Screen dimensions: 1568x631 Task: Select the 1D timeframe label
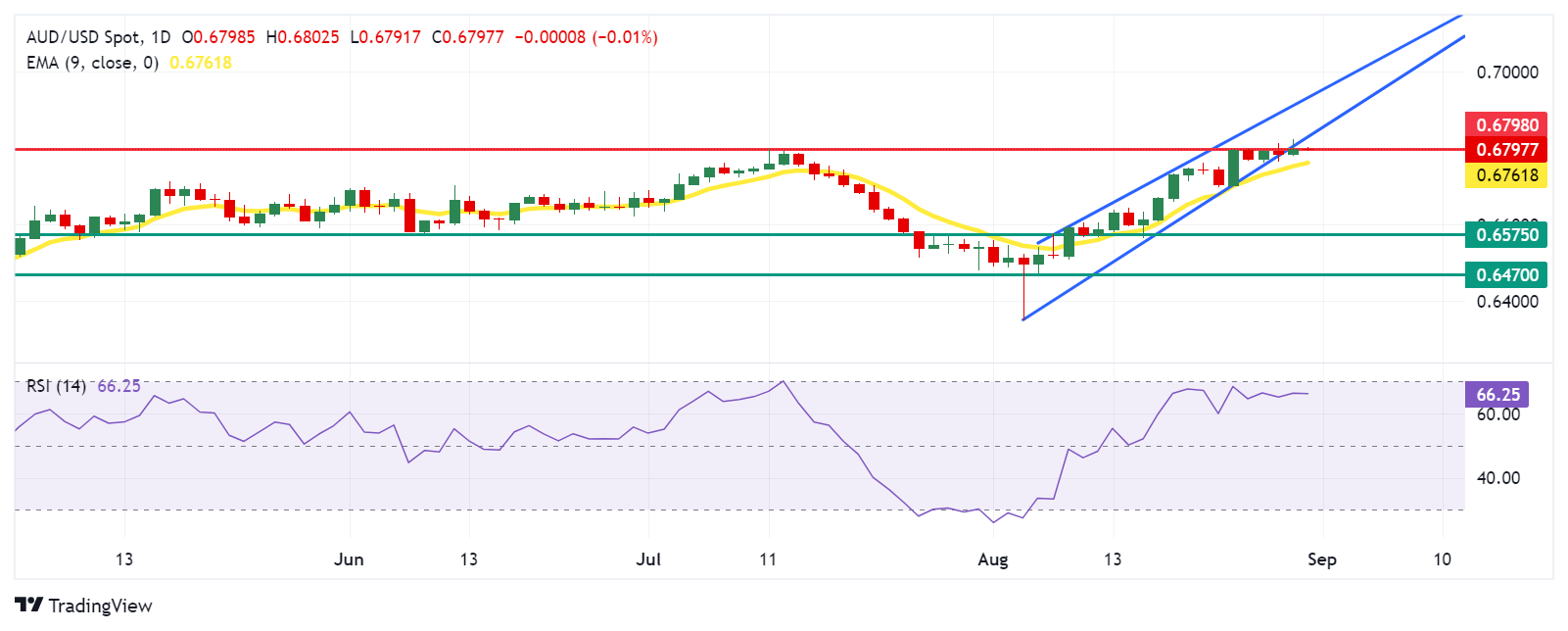(x=160, y=37)
